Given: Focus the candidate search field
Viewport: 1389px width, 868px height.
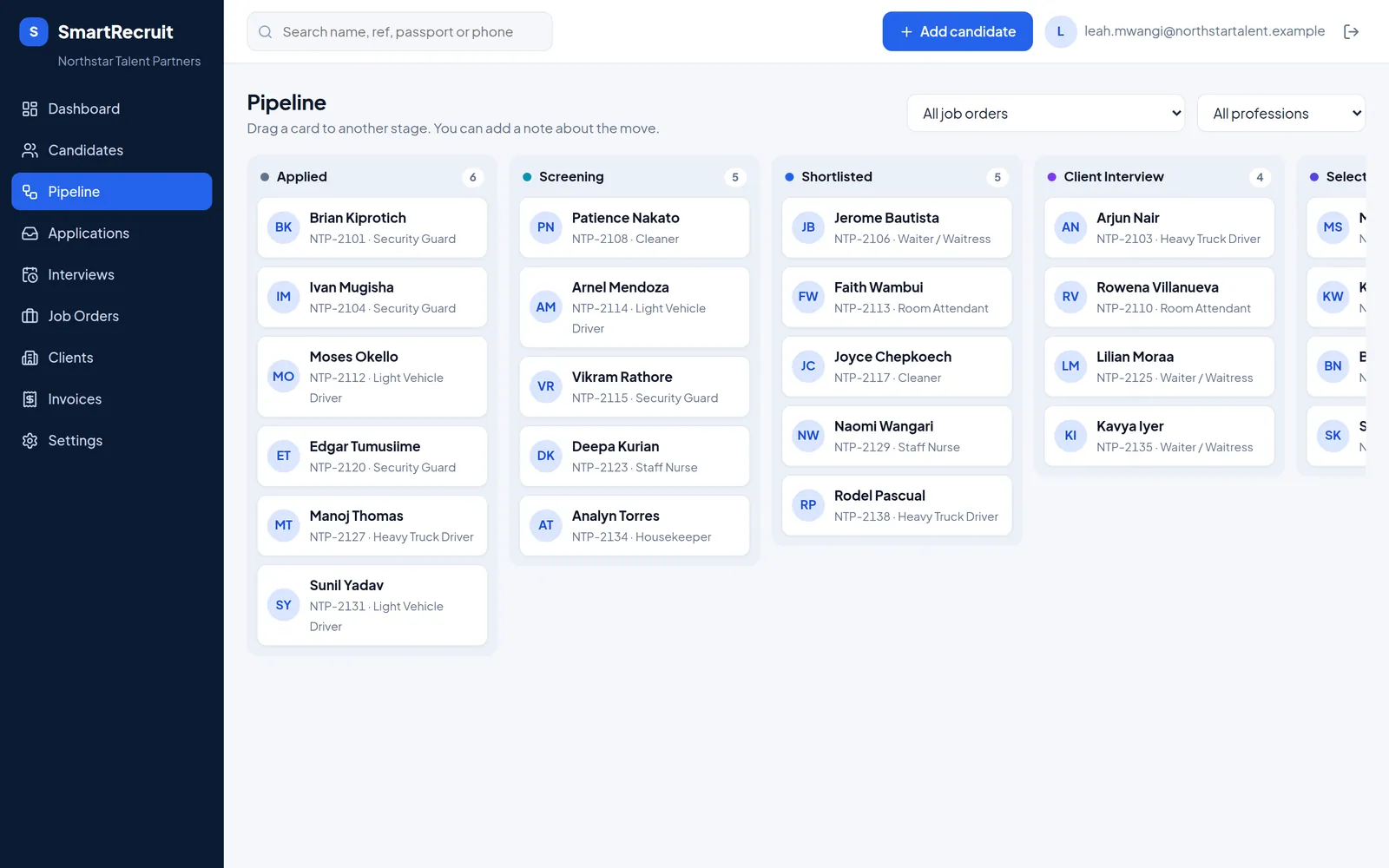Looking at the screenshot, I should (399, 32).
